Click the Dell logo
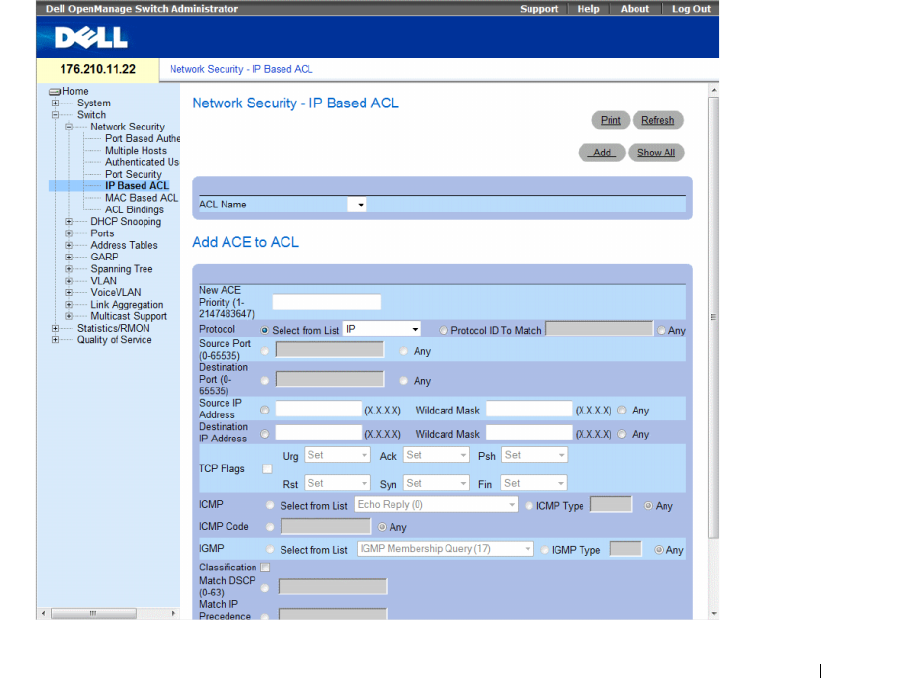This screenshot has height=678, width=900. 91,38
